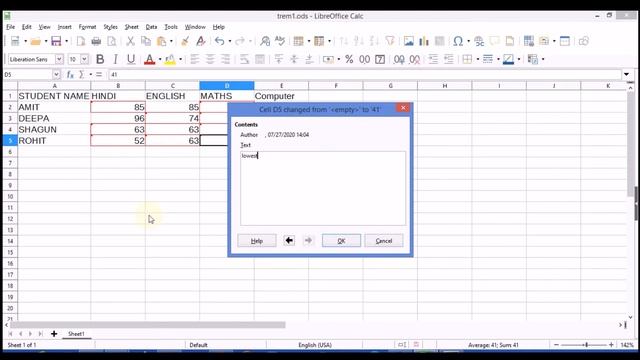Click the Clear Direct Formatting icon
Screen dimensions: 640x360
click(x=200, y=41)
